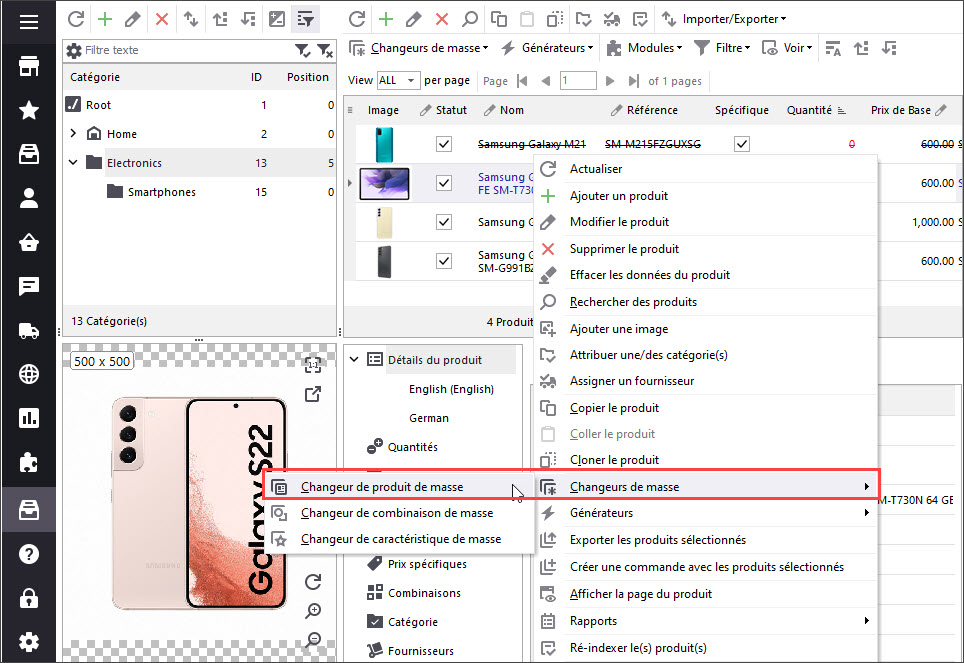
Task: Open the shopping basket icon in the sidebar
Action: (28, 242)
